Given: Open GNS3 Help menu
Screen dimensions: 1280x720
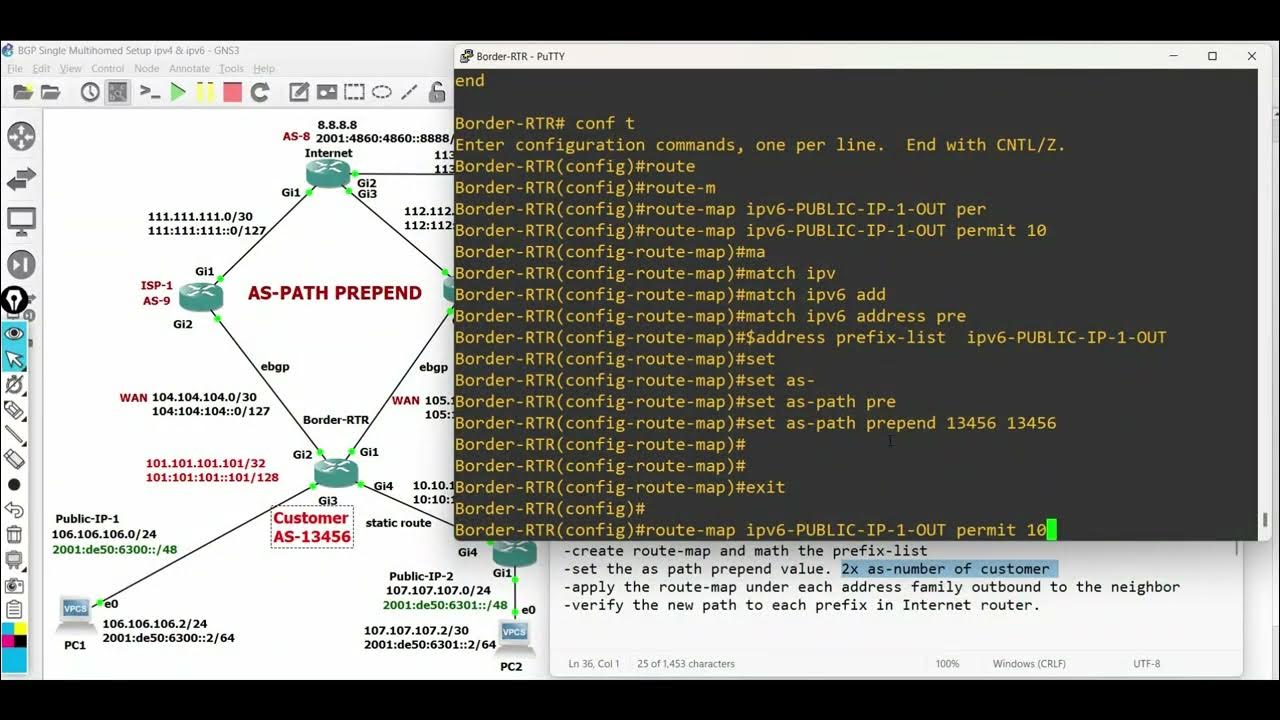Looking at the screenshot, I should tap(264, 69).
